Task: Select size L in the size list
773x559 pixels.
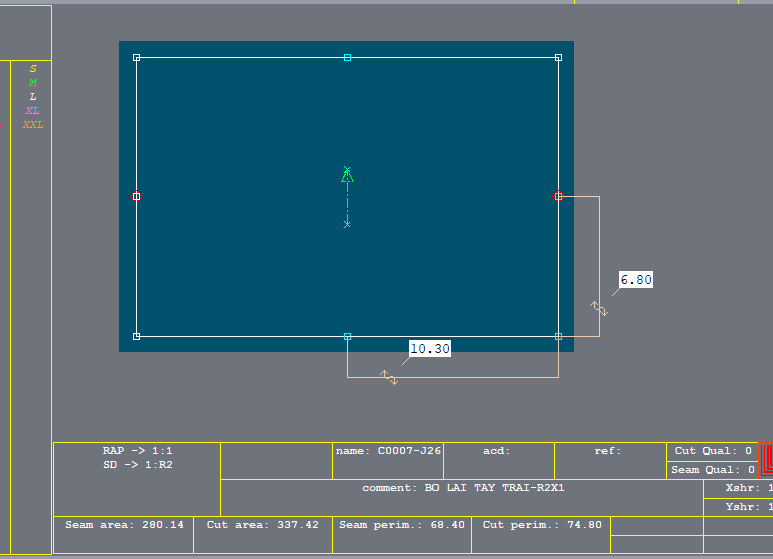Action: 33,97
